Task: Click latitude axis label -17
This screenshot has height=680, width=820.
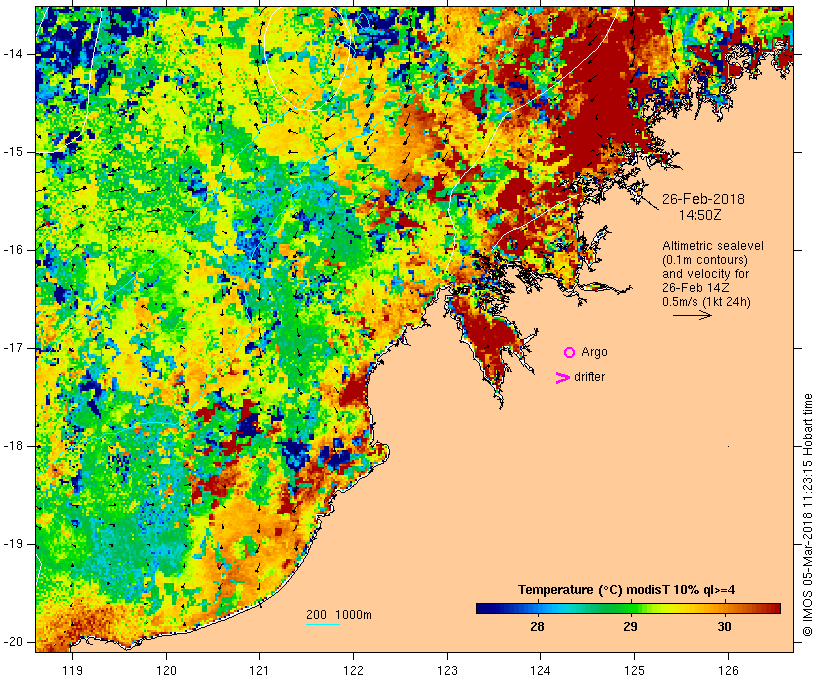Action: [x=12, y=348]
